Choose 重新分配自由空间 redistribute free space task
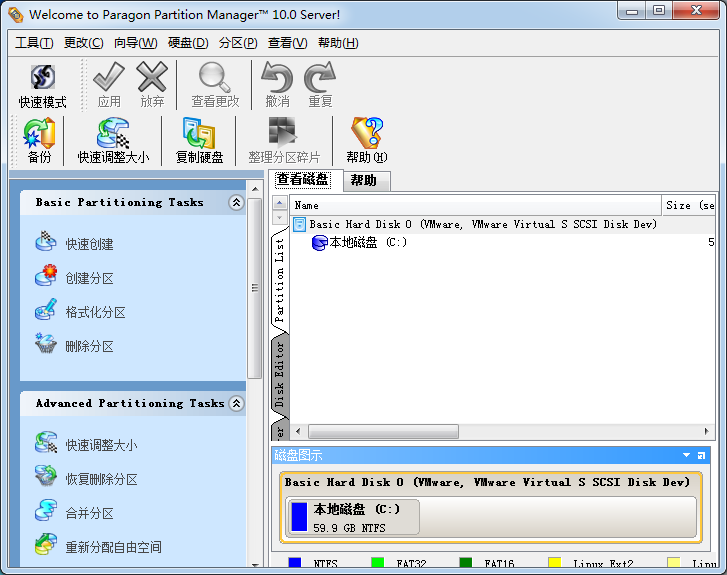Screen dimensions: 727x575 tap(98, 546)
